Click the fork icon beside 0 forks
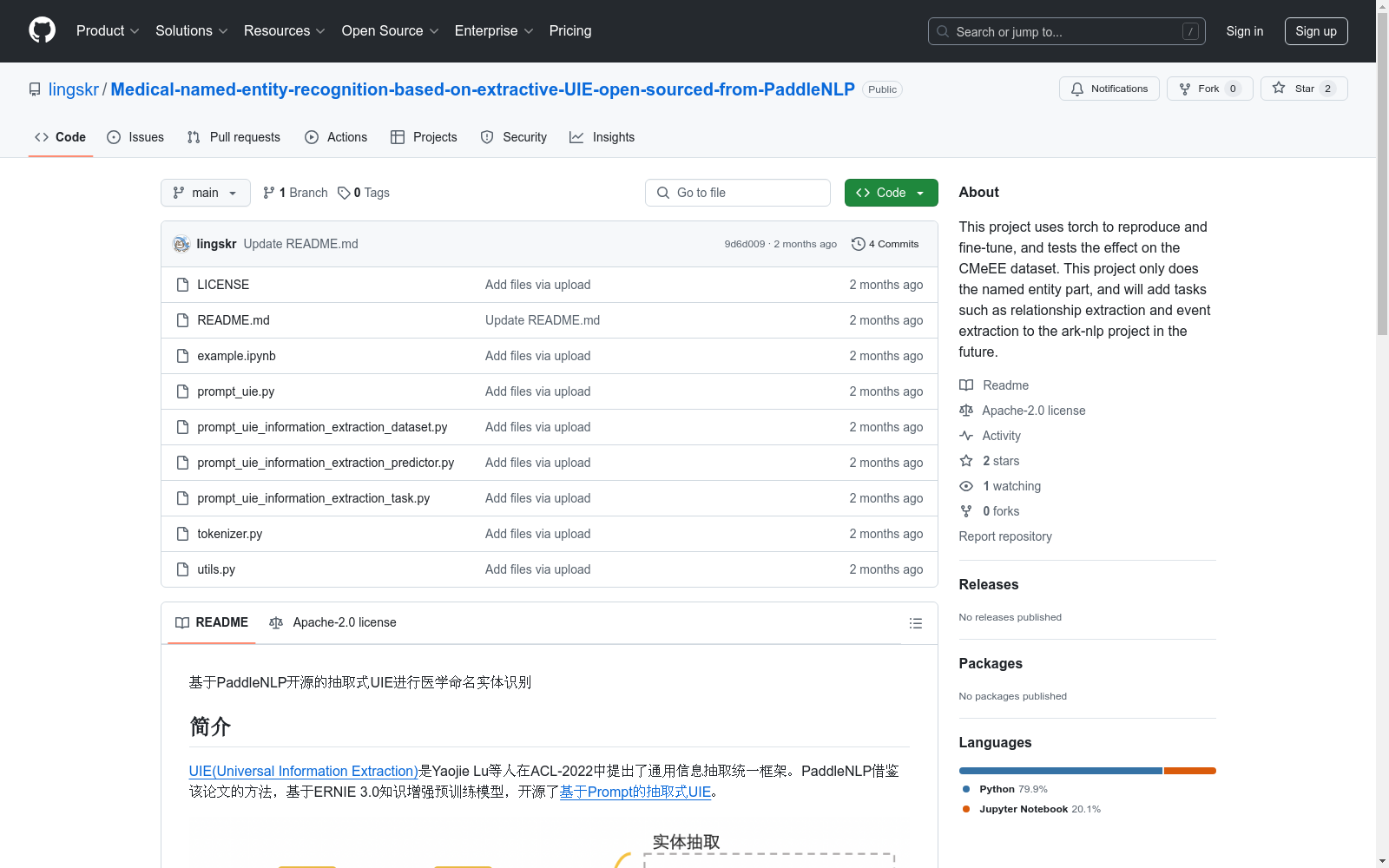This screenshot has height=868, width=1389. pos(966,511)
